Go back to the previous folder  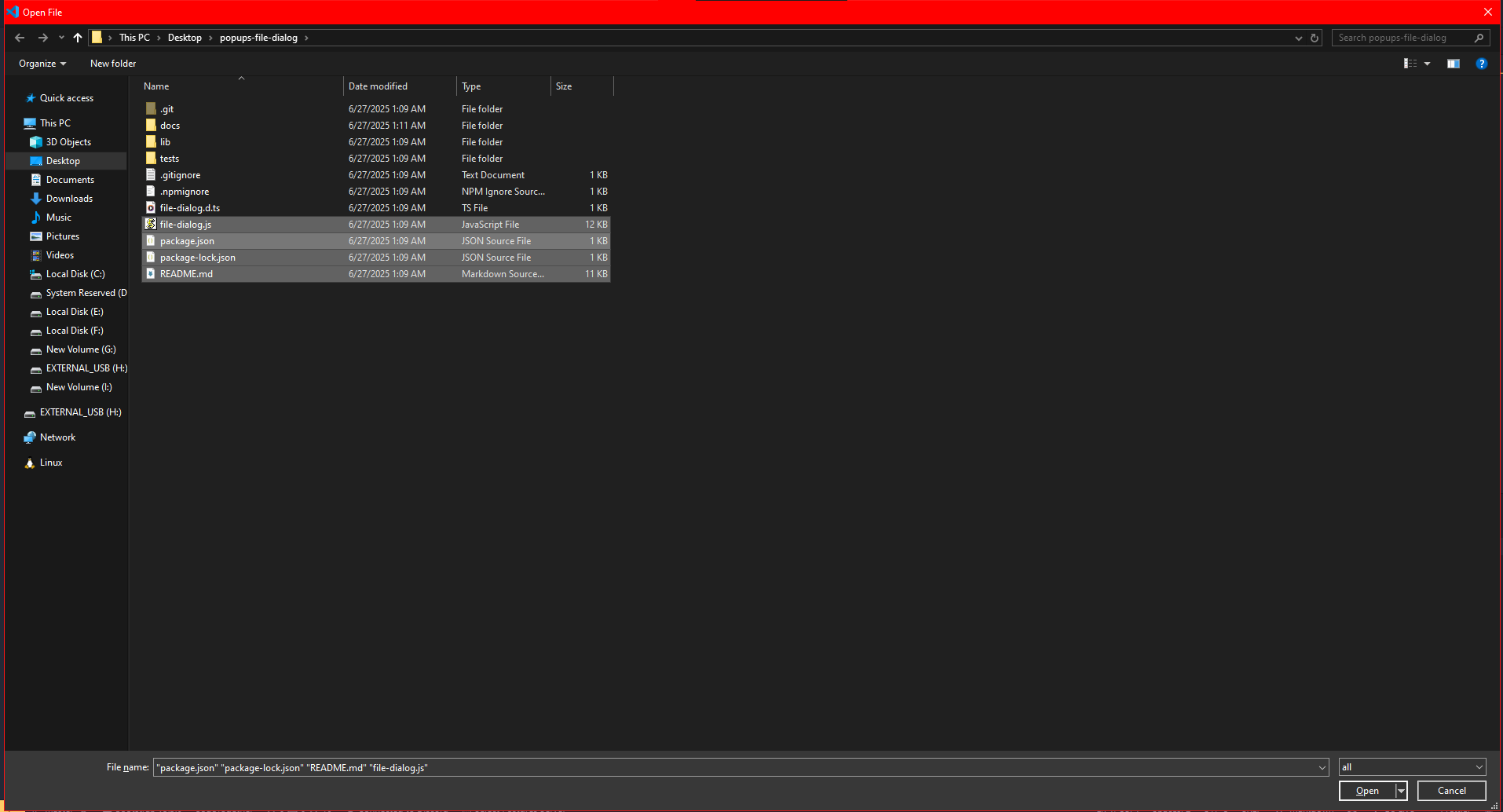20,38
